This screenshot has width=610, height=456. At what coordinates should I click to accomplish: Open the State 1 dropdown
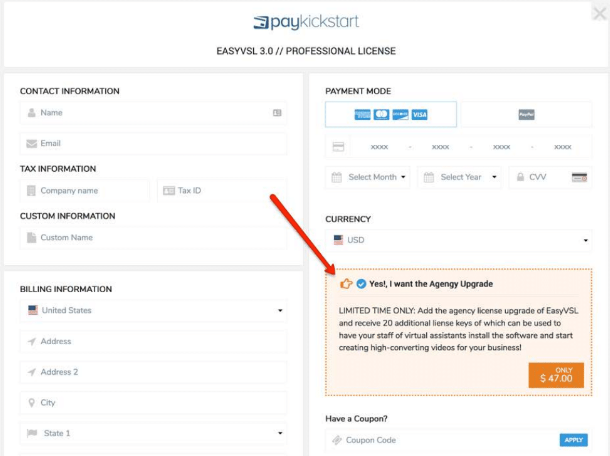pos(153,433)
